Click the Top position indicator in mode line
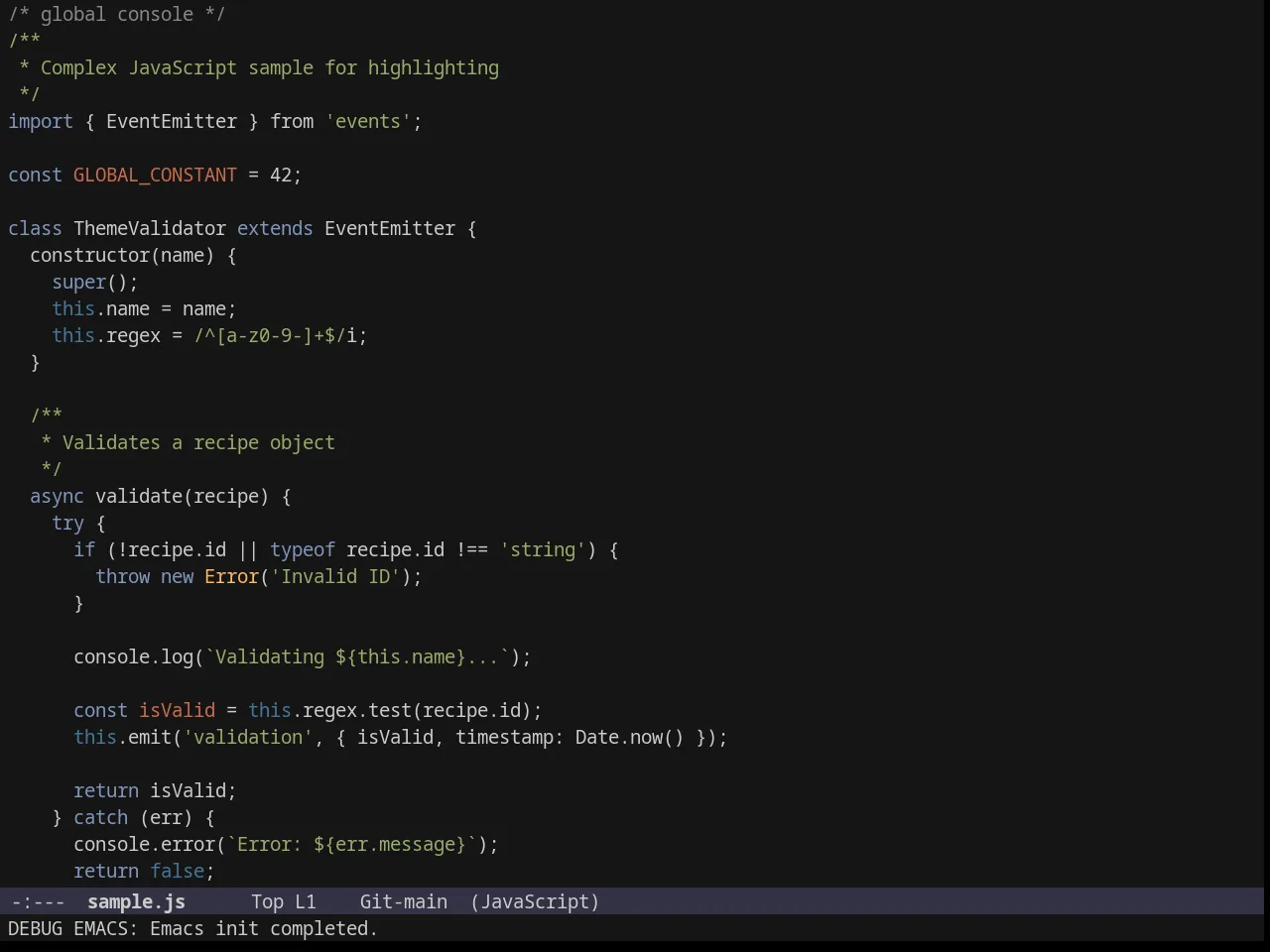The height and width of the screenshot is (952, 1270). 267,901
